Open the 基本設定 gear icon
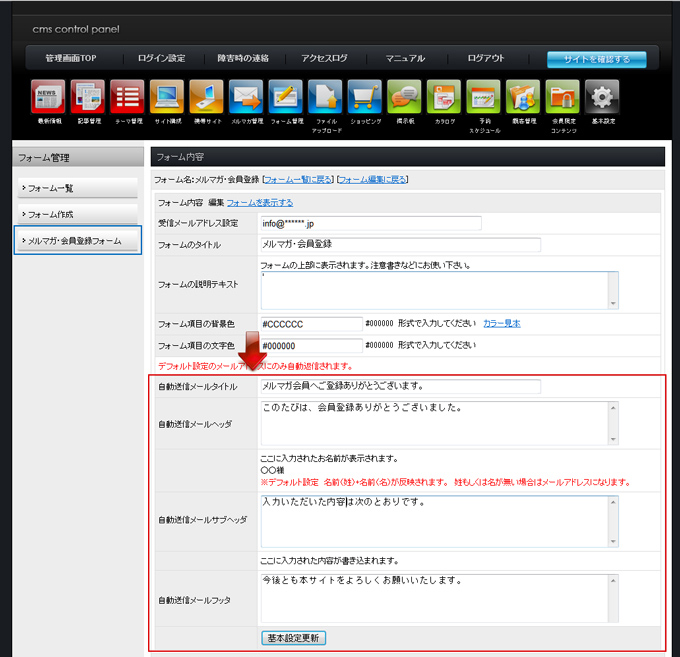The width and height of the screenshot is (680, 657). coord(602,97)
